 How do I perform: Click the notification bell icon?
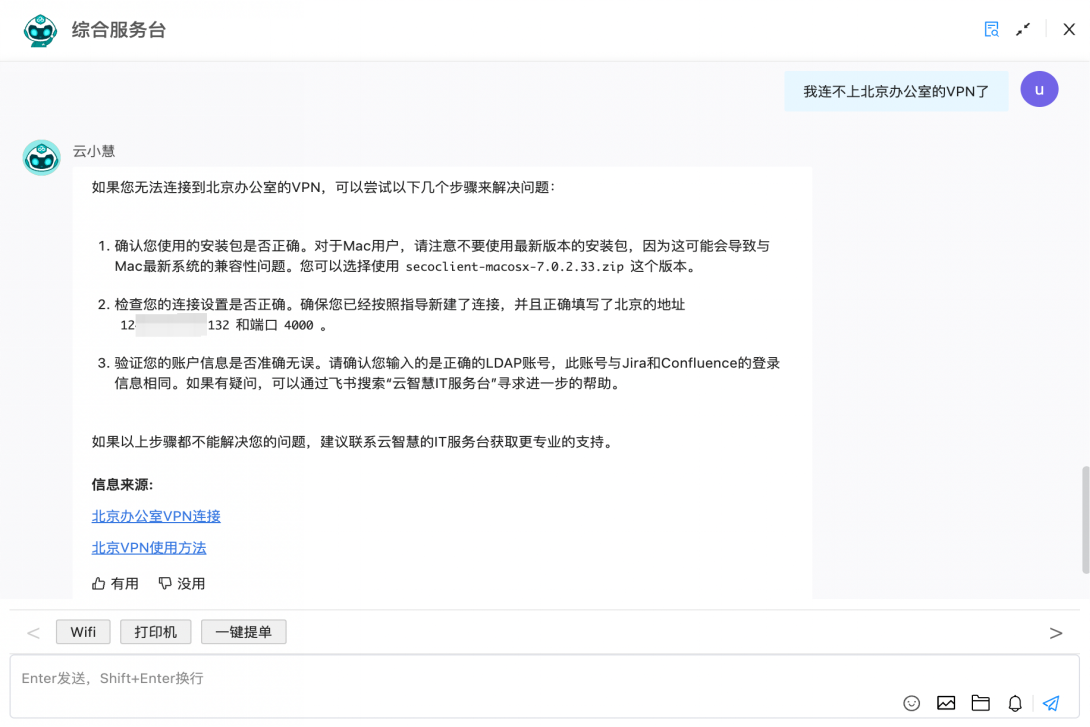click(1015, 703)
